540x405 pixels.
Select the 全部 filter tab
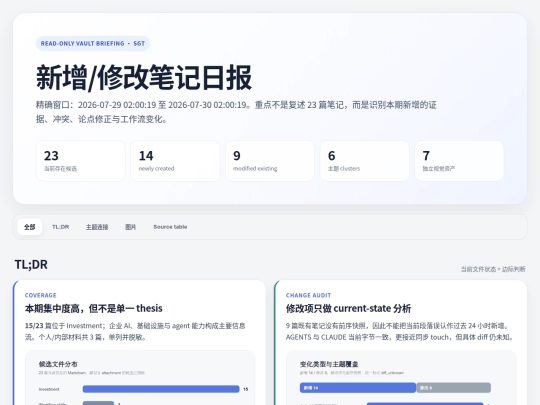tap(30, 227)
